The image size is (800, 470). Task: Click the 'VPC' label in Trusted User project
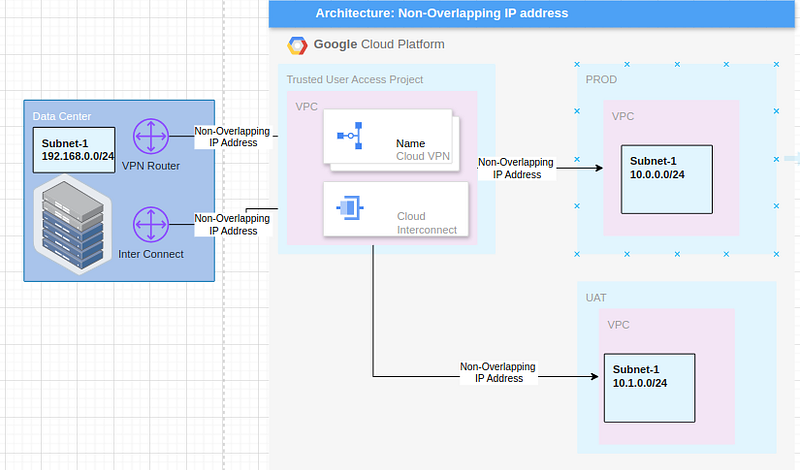click(306, 107)
